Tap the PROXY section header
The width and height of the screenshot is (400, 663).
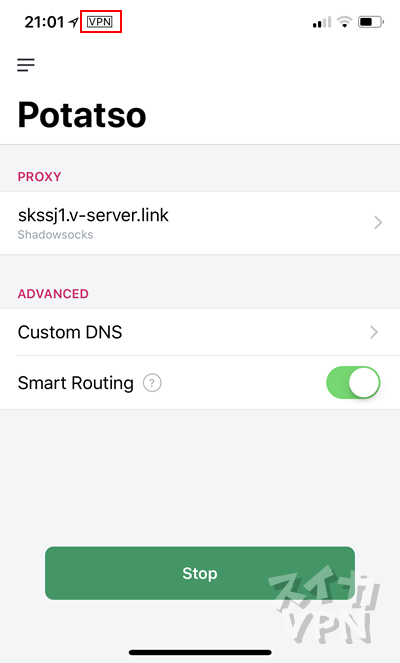pos(39,177)
